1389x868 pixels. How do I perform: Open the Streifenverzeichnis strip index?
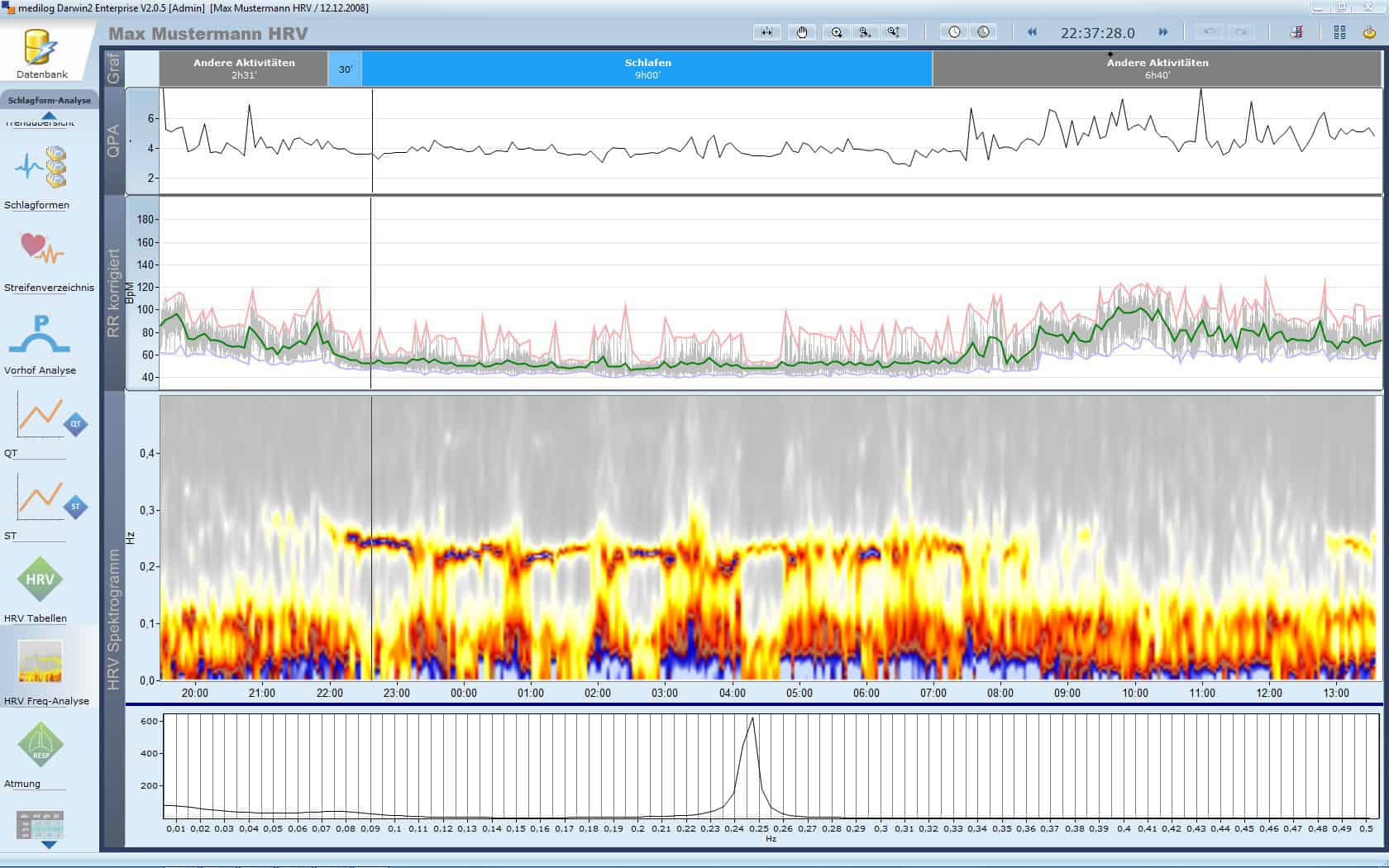point(41,250)
